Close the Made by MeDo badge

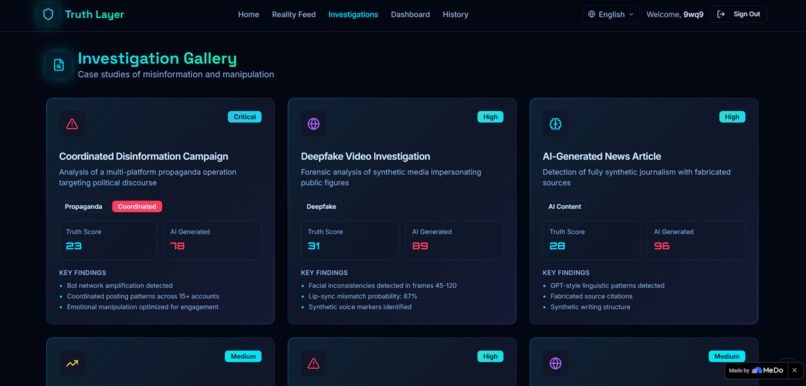tap(794, 370)
